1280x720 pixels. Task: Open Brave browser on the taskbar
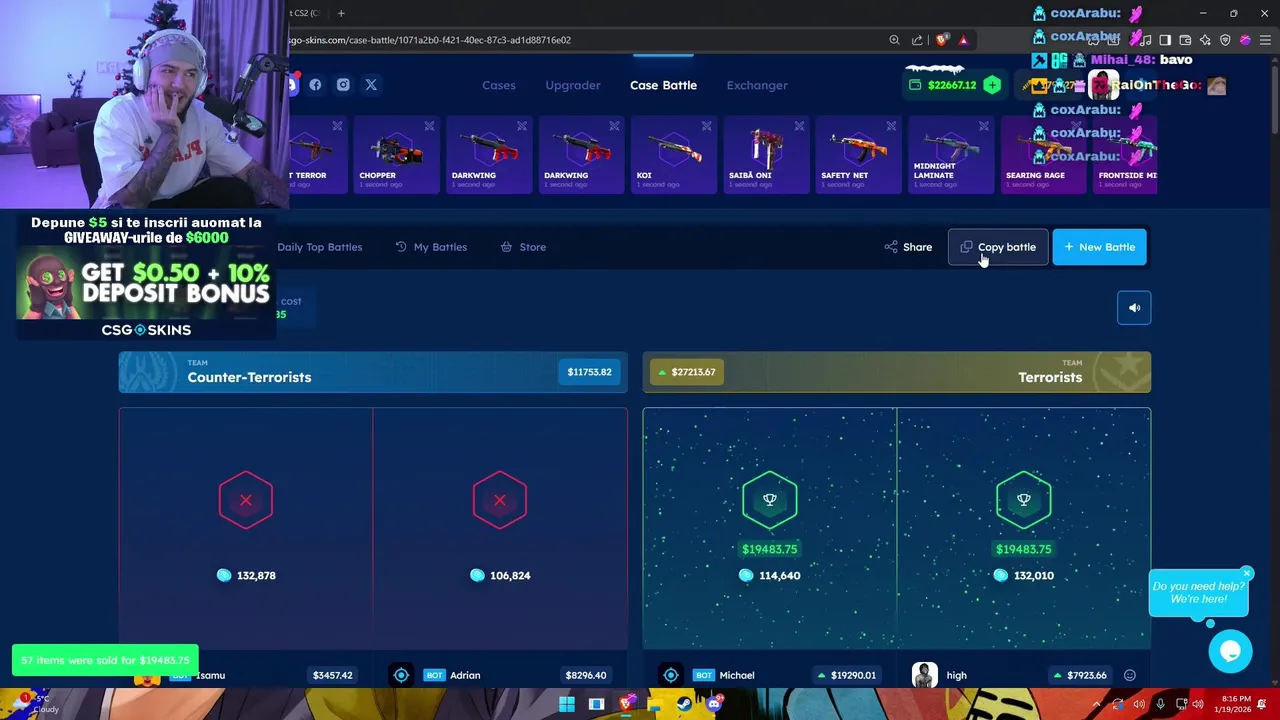[x=626, y=704]
